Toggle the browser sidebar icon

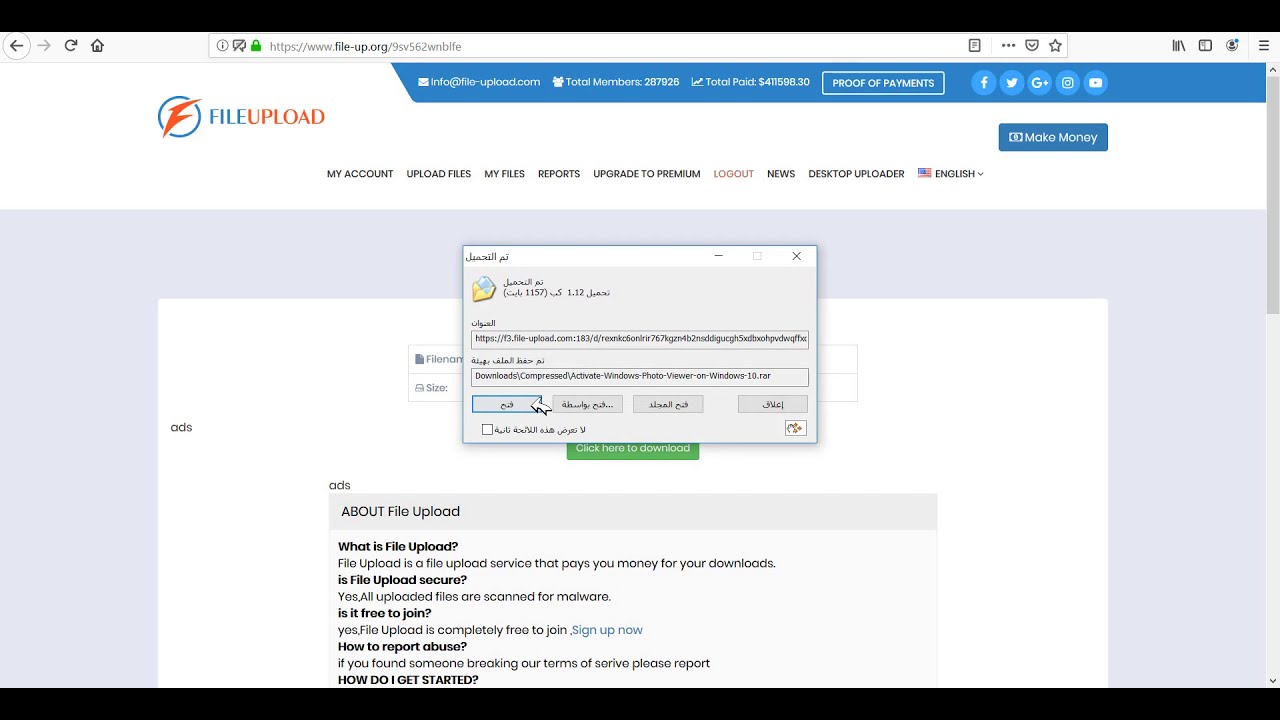click(1205, 45)
